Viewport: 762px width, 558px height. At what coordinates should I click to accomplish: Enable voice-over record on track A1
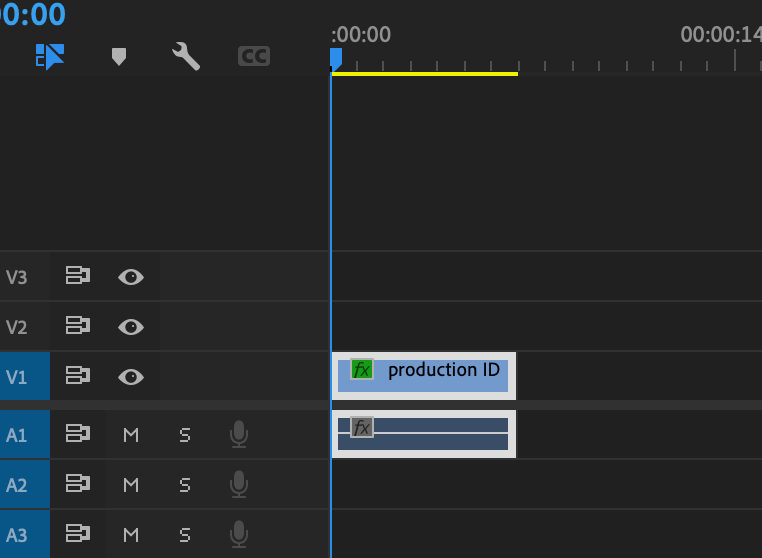[238, 434]
